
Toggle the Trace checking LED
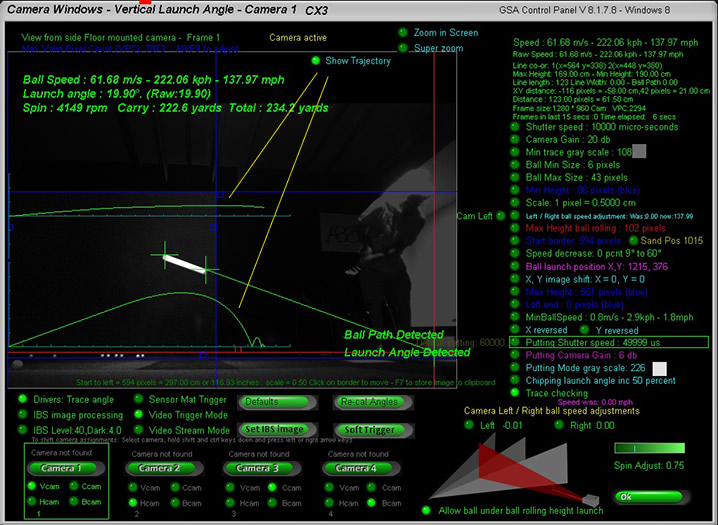click(516, 394)
